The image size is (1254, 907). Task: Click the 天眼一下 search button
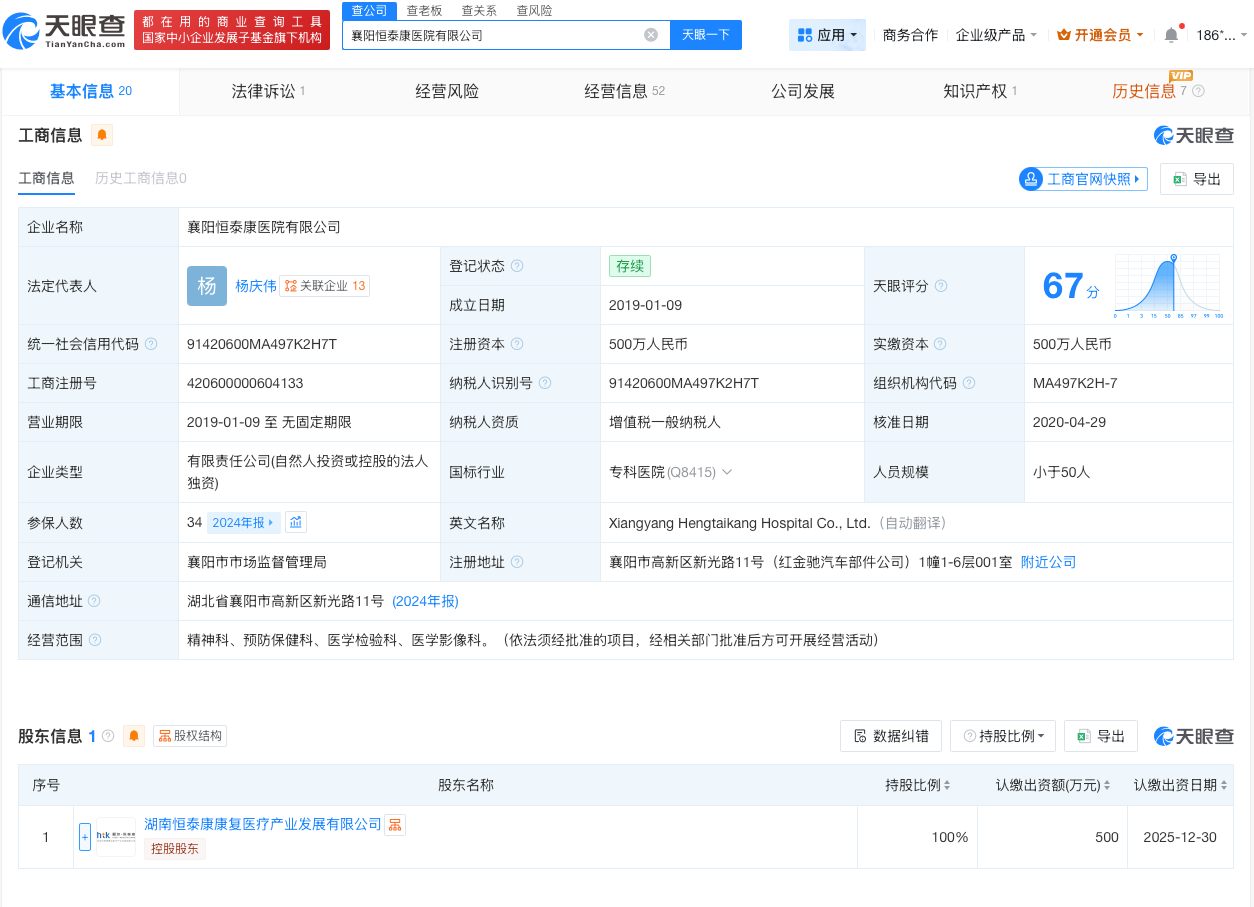pyautogui.click(x=704, y=34)
